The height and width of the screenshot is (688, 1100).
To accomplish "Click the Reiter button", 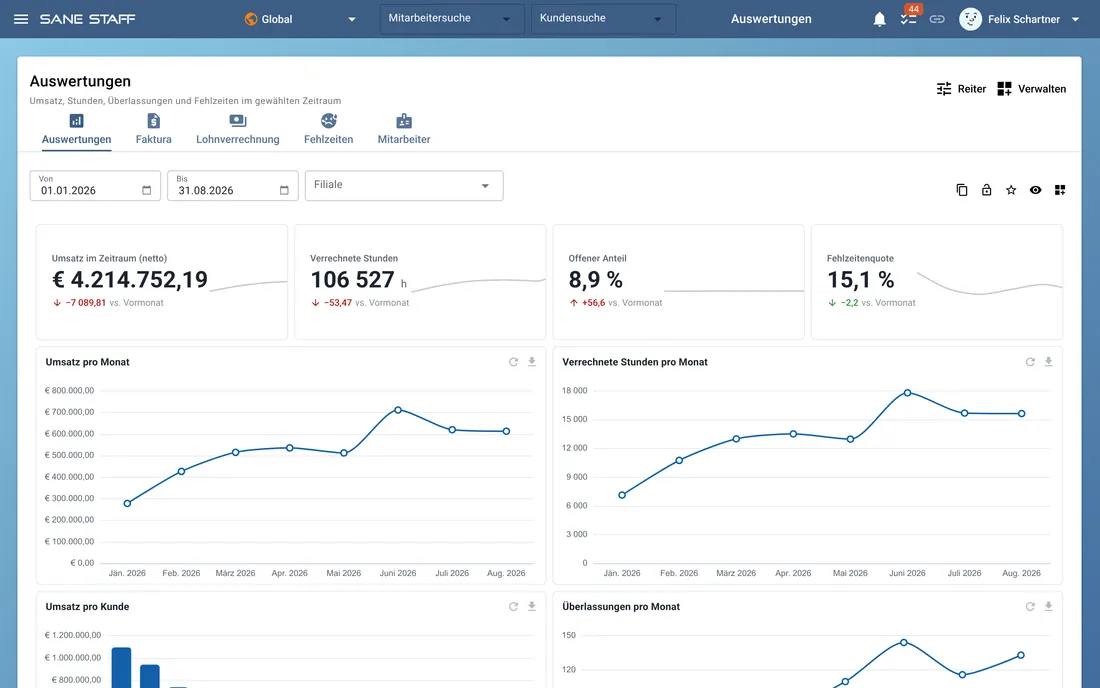I will click(961, 89).
